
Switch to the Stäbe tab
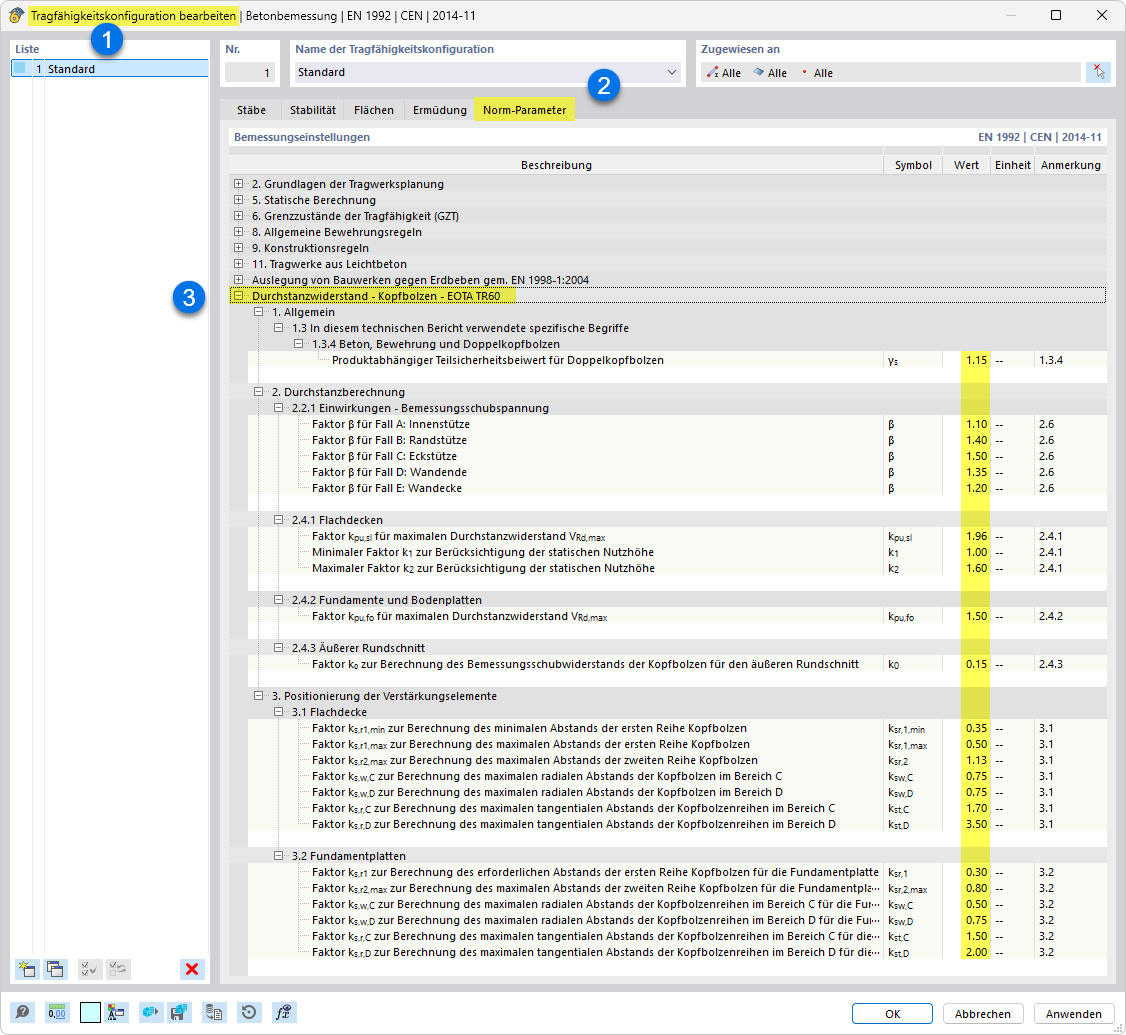click(251, 110)
